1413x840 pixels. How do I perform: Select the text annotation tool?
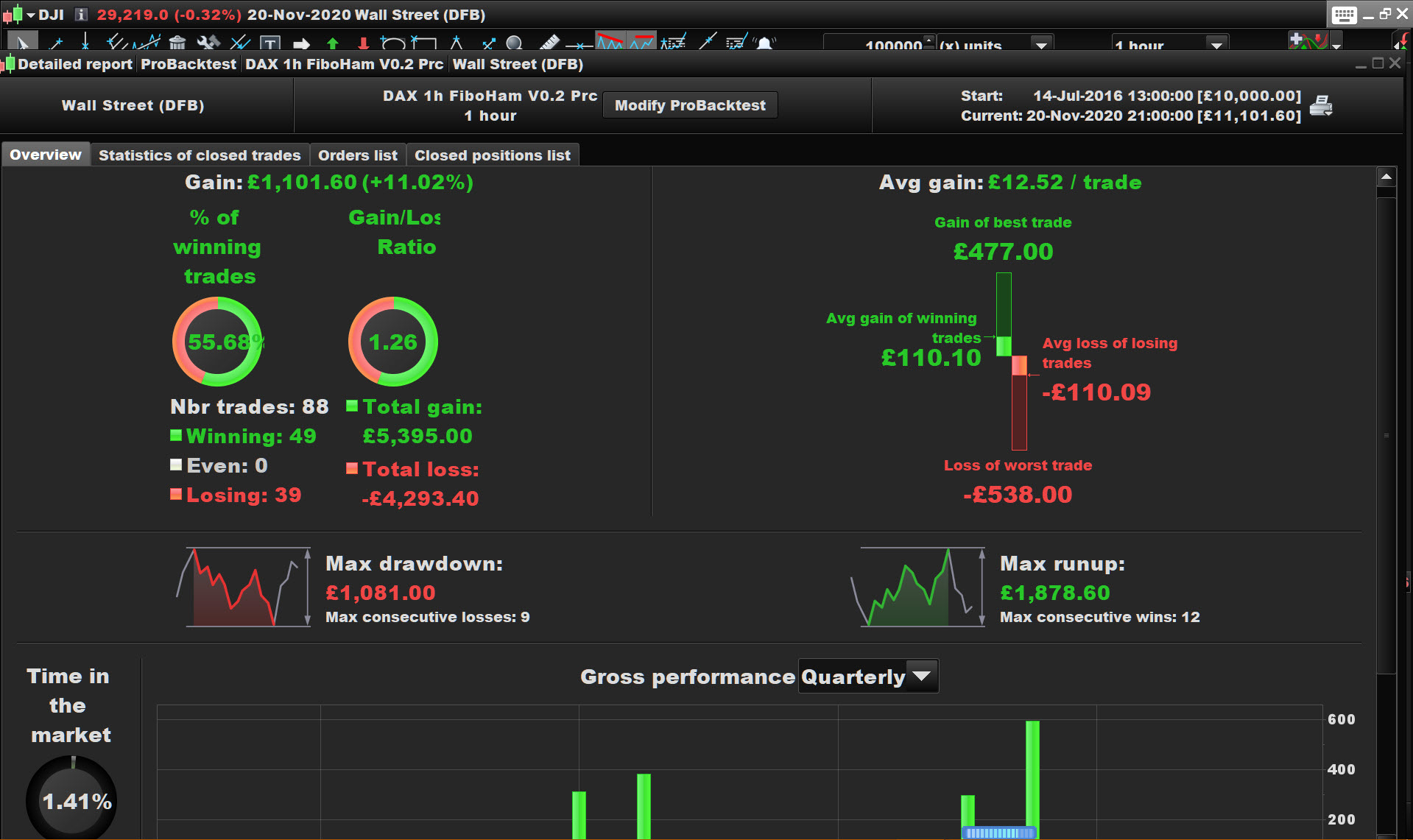[270, 43]
